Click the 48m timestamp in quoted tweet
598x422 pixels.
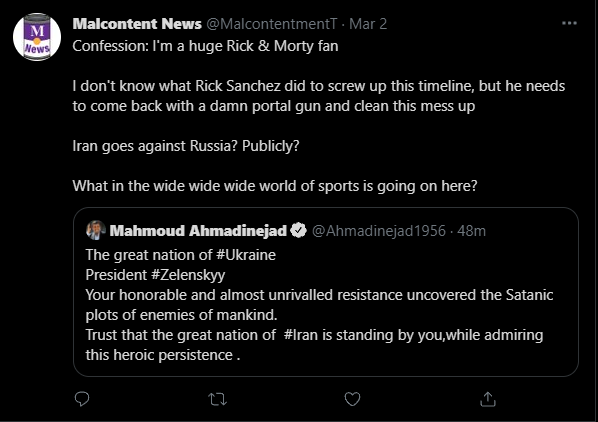click(x=471, y=231)
